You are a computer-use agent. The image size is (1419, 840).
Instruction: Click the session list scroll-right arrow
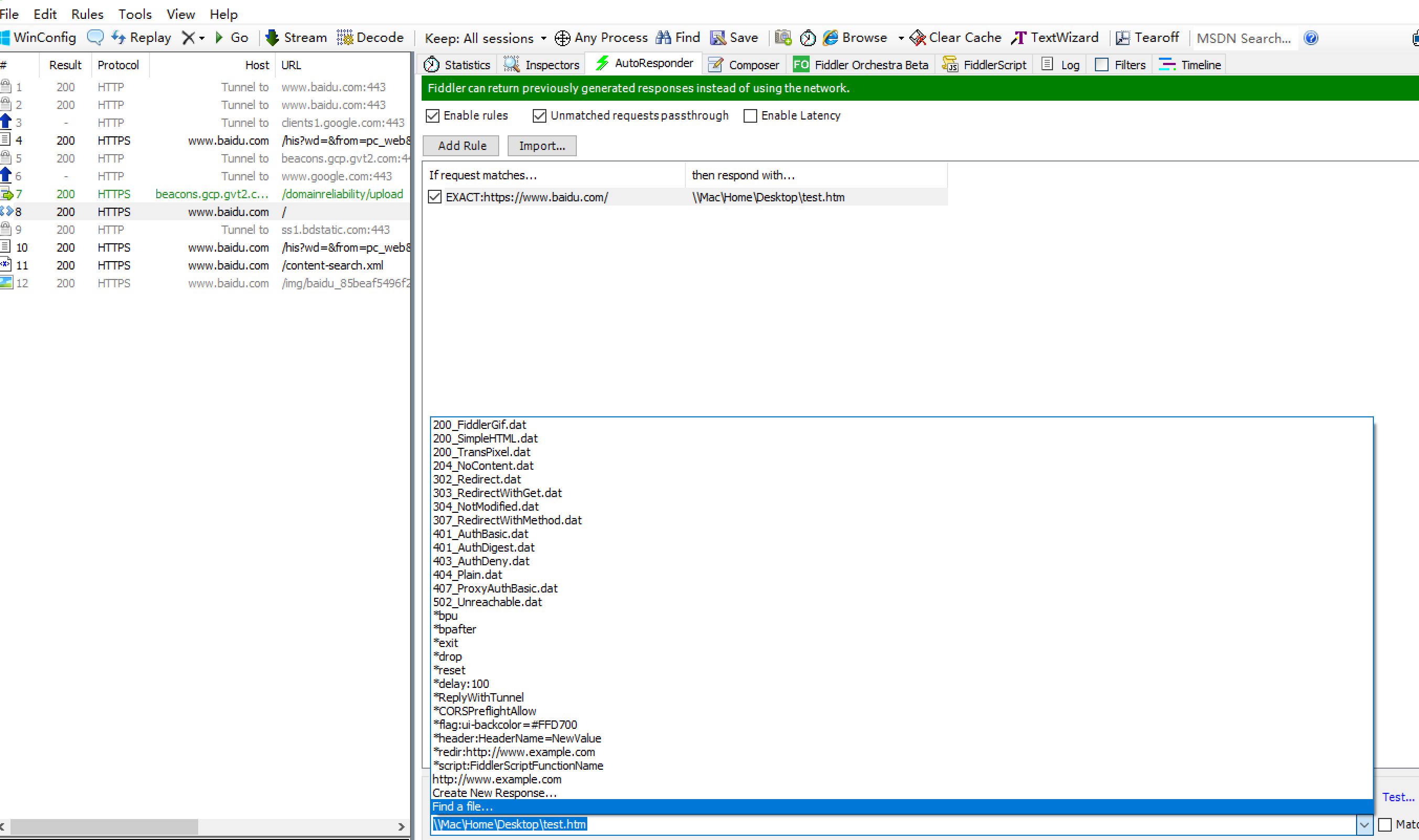401,827
